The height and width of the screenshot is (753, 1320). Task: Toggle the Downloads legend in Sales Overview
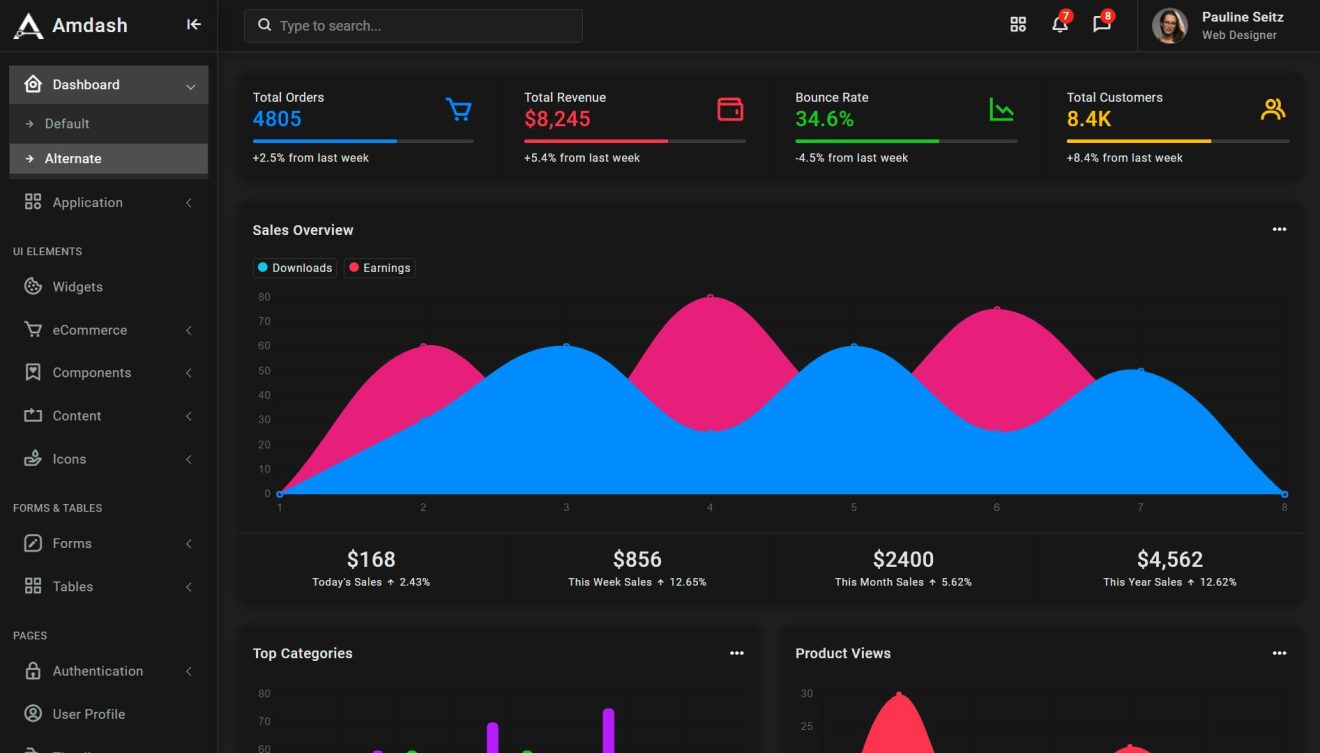pos(295,267)
